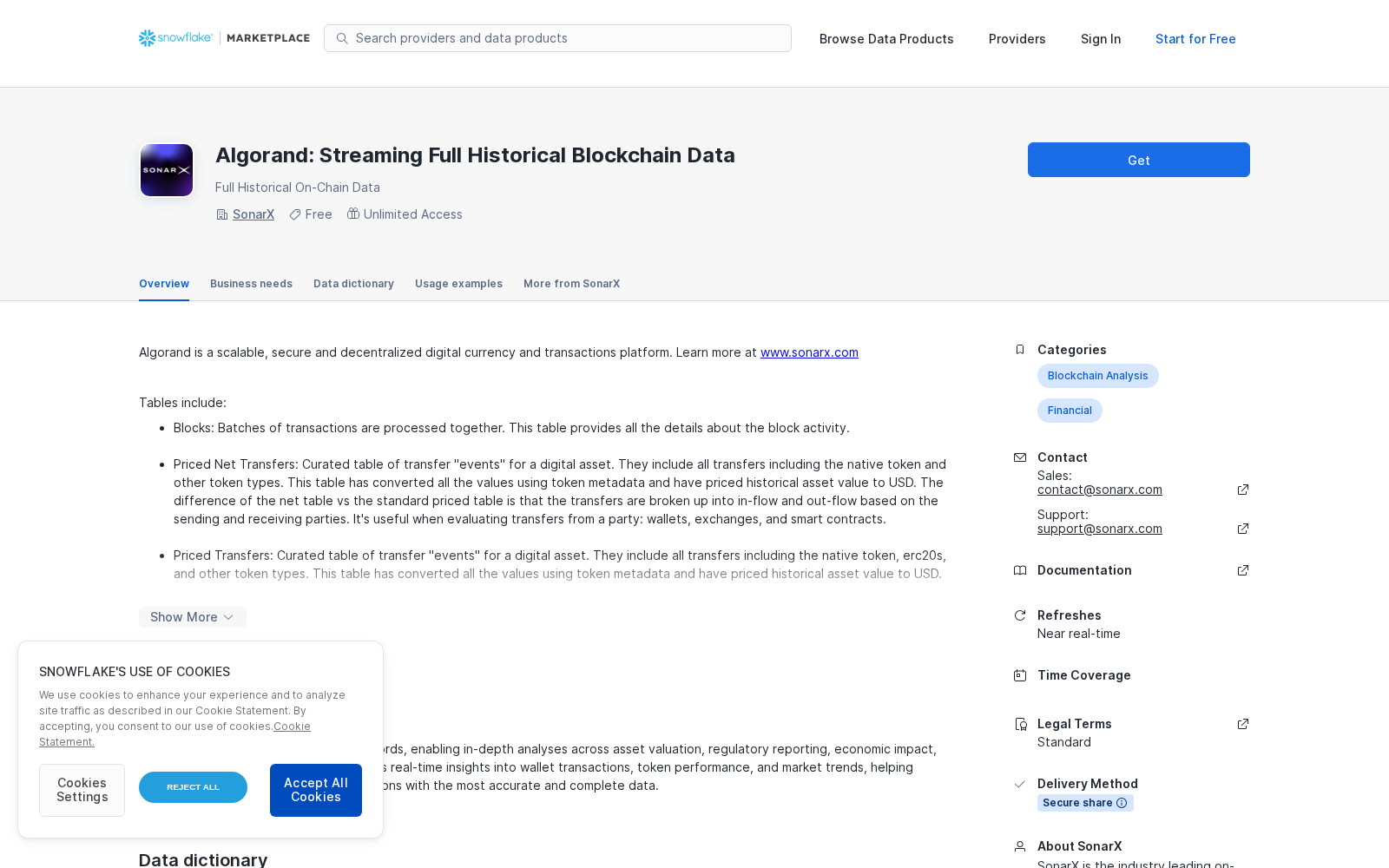Viewport: 1389px width, 868px height.
Task: Follow the www.sonarx.com link
Action: [809, 352]
